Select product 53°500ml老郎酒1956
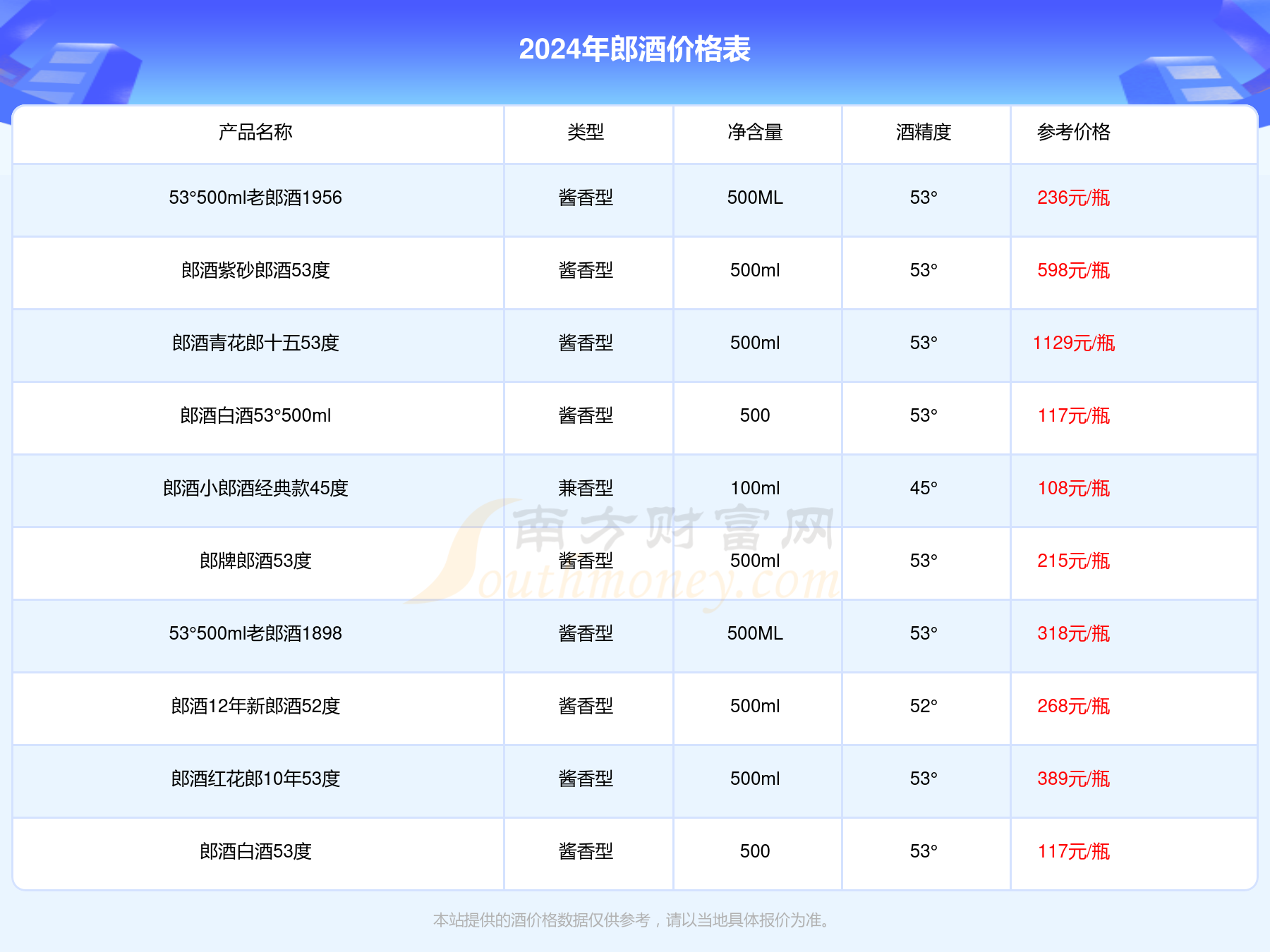Screen dimensions: 1270x952 (x=255, y=197)
